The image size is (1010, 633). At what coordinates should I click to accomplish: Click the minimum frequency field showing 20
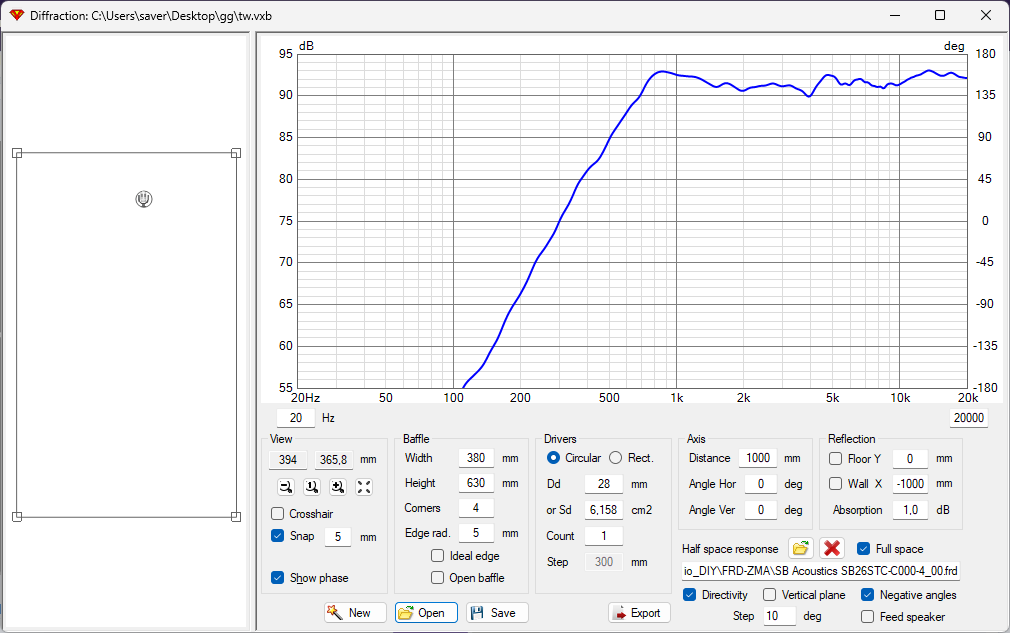coord(296,418)
